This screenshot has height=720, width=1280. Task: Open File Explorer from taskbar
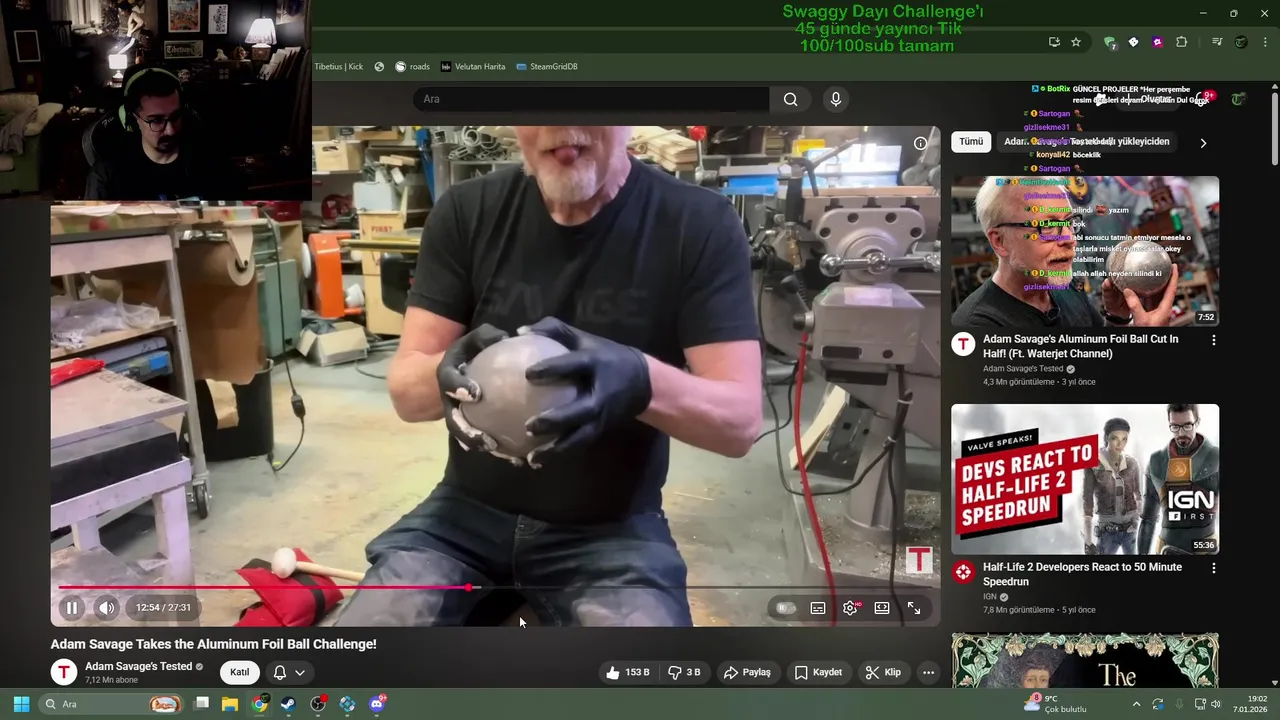[230, 704]
